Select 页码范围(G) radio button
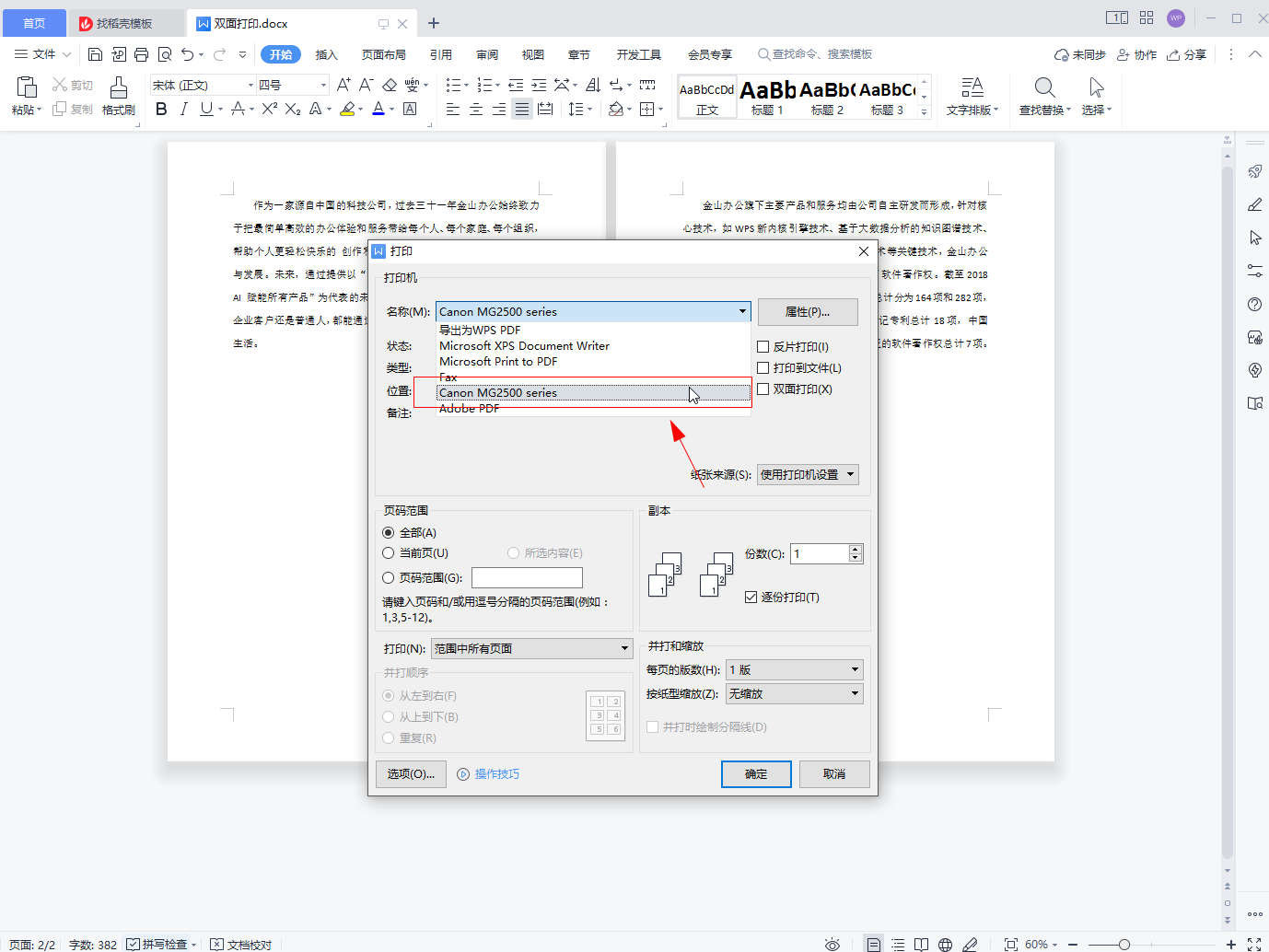The height and width of the screenshot is (952, 1269). coord(388,577)
